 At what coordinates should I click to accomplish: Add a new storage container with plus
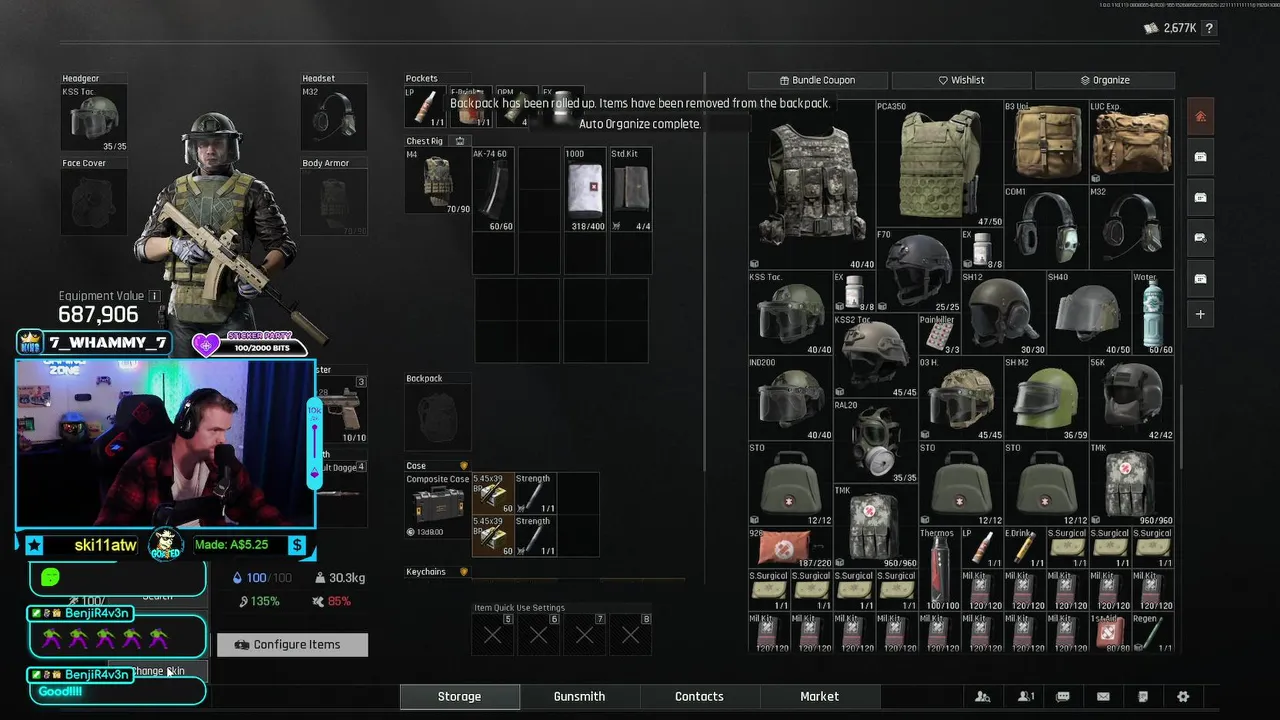click(1200, 314)
